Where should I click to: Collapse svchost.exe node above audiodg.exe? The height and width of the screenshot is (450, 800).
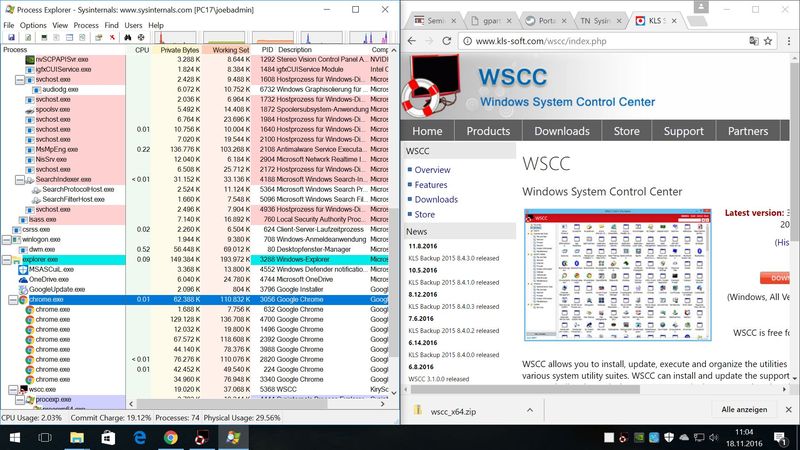point(20,80)
